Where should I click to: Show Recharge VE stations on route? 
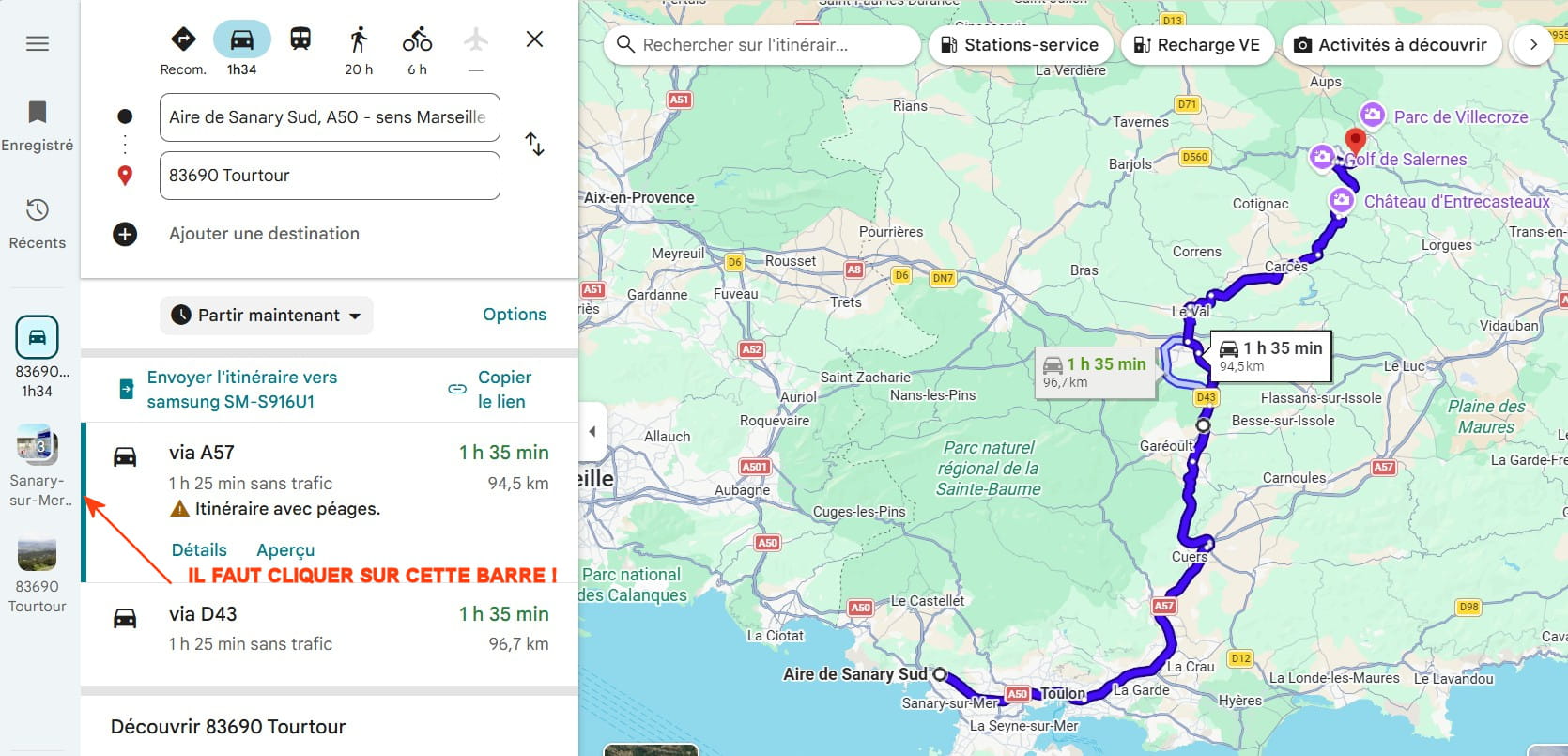click(x=1197, y=45)
